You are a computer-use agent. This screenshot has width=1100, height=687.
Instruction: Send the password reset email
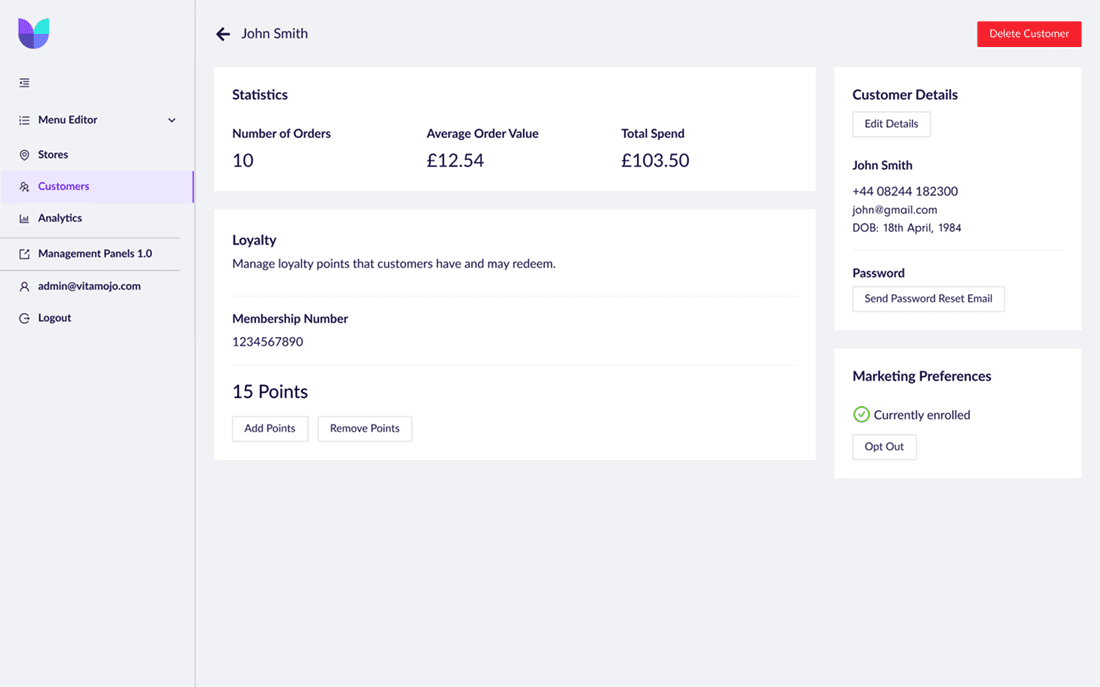(x=928, y=299)
